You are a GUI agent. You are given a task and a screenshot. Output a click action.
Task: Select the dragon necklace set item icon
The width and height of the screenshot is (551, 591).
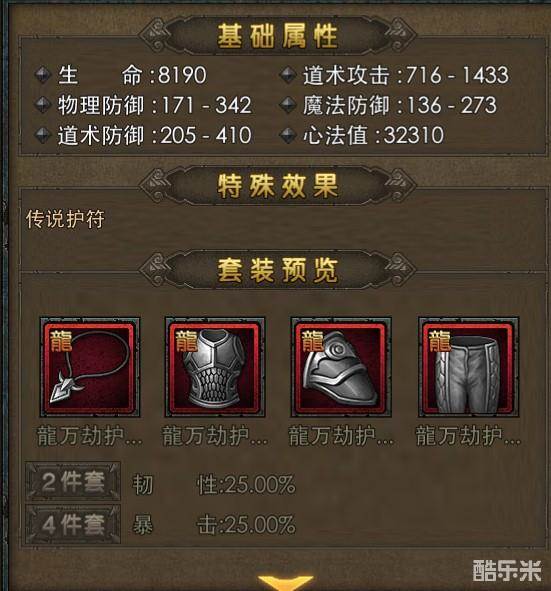pos(90,367)
